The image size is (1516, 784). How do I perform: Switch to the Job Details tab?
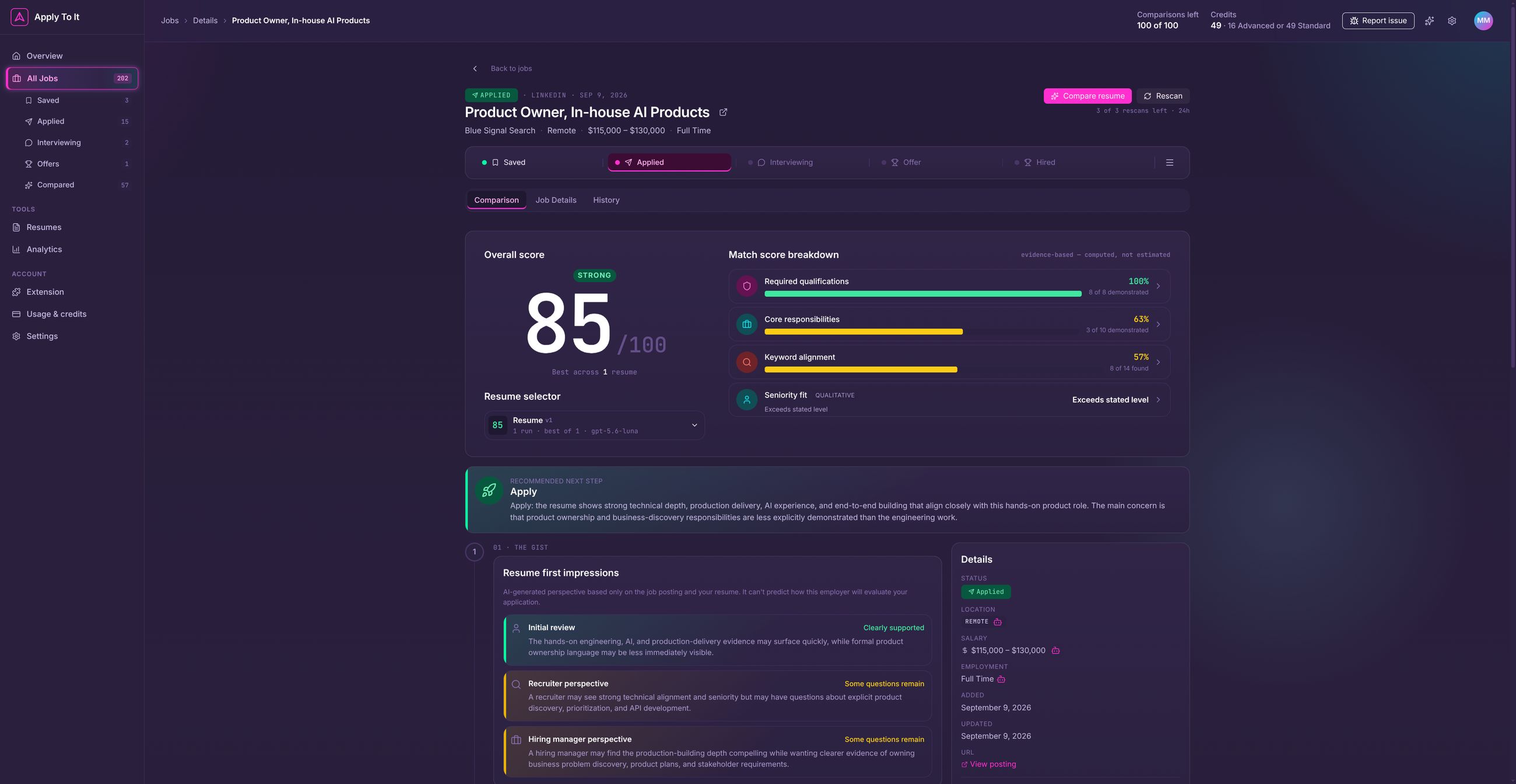(x=556, y=200)
